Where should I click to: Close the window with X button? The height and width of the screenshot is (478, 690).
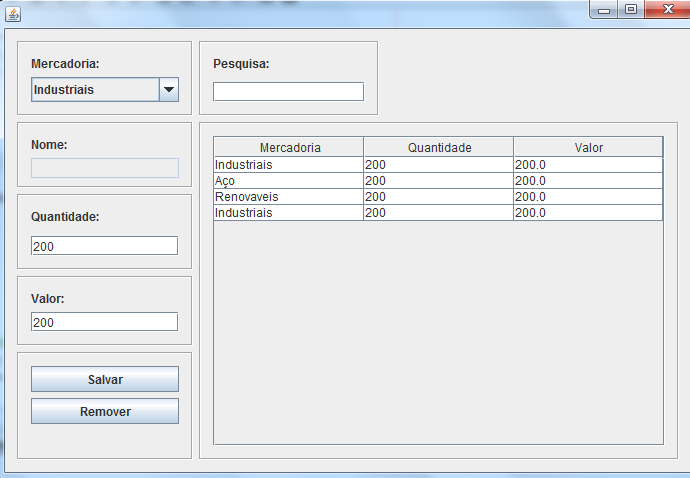(668, 9)
